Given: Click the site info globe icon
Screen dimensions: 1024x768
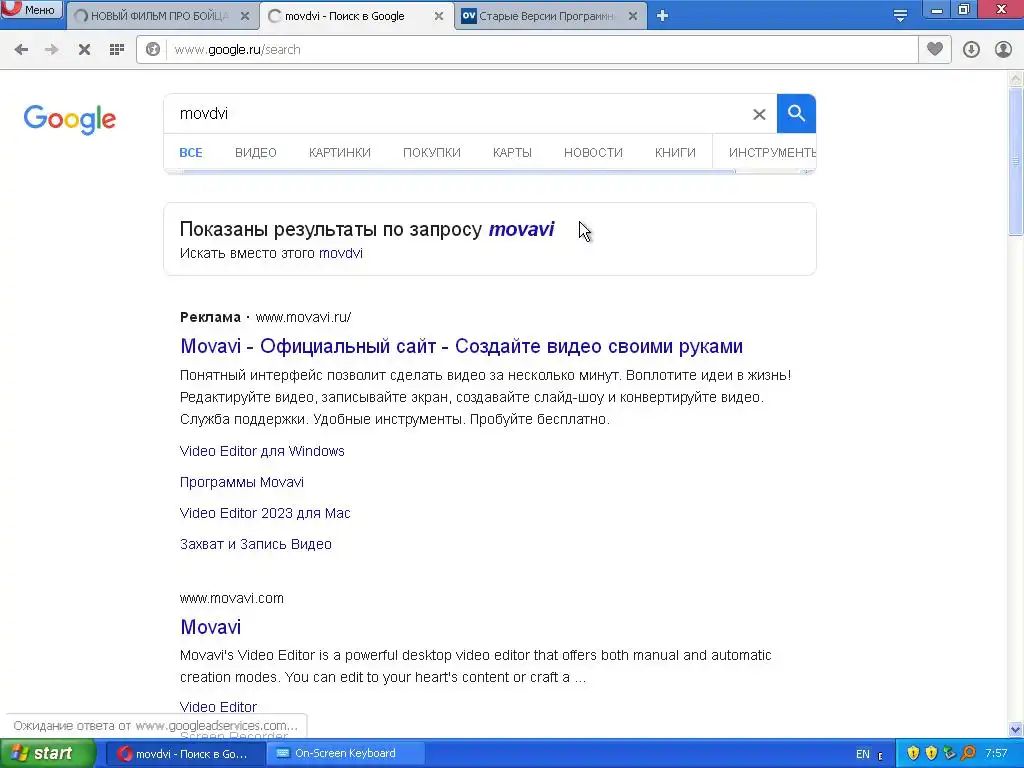Looking at the screenshot, I should point(153,50).
